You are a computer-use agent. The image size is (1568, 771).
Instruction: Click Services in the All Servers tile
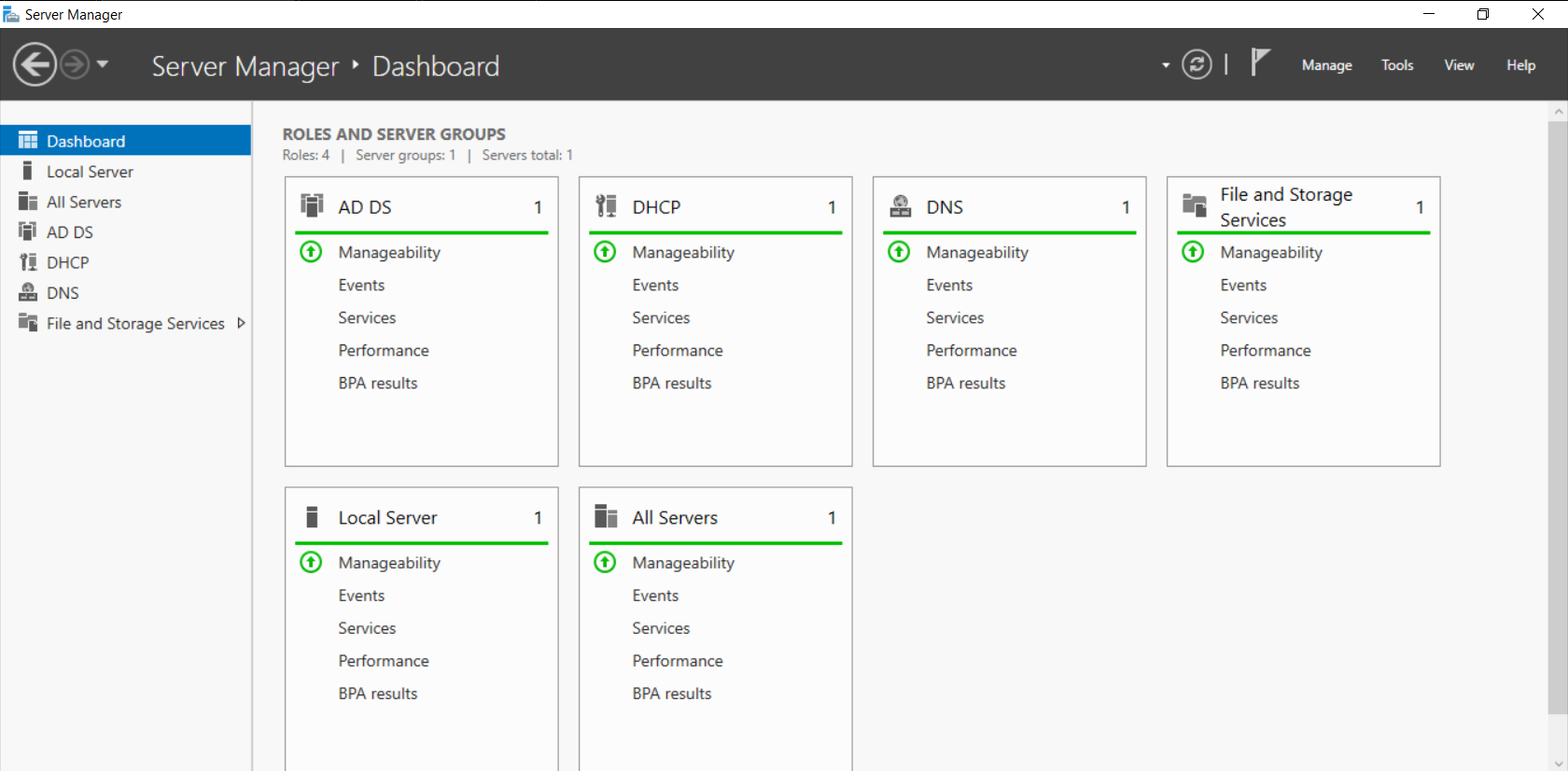(x=661, y=628)
